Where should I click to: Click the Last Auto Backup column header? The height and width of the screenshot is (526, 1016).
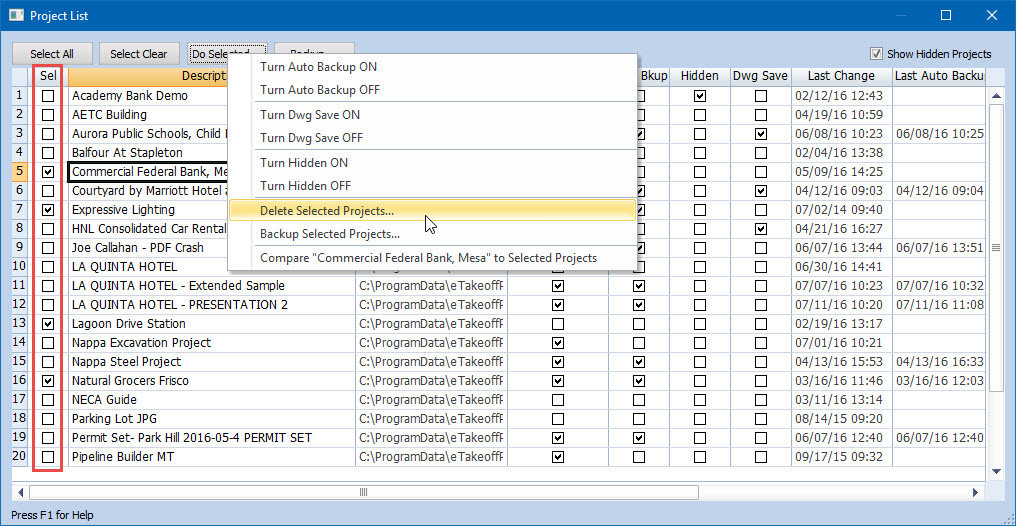[939, 76]
